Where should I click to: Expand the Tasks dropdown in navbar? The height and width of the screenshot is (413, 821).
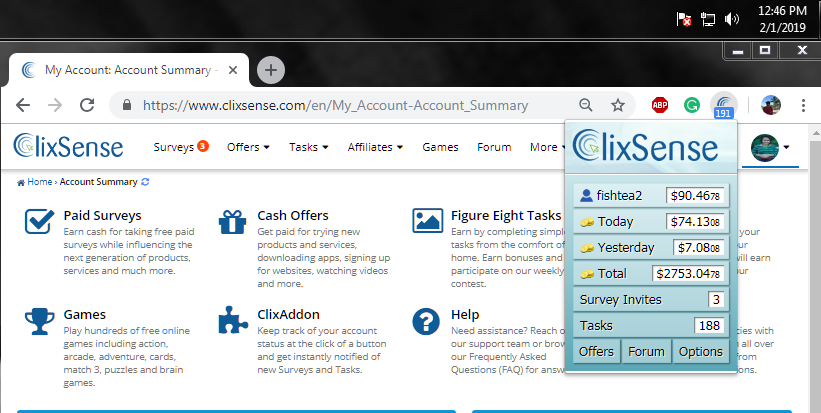[309, 147]
